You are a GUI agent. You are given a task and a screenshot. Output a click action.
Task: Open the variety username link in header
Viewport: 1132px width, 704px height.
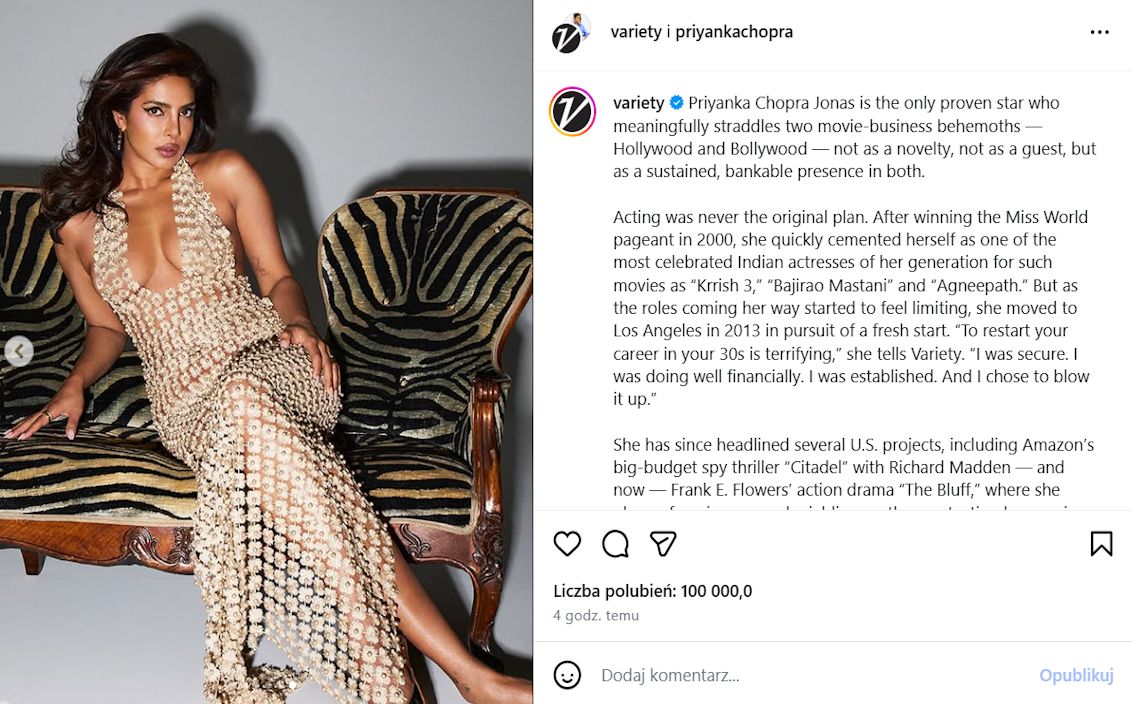coord(636,32)
